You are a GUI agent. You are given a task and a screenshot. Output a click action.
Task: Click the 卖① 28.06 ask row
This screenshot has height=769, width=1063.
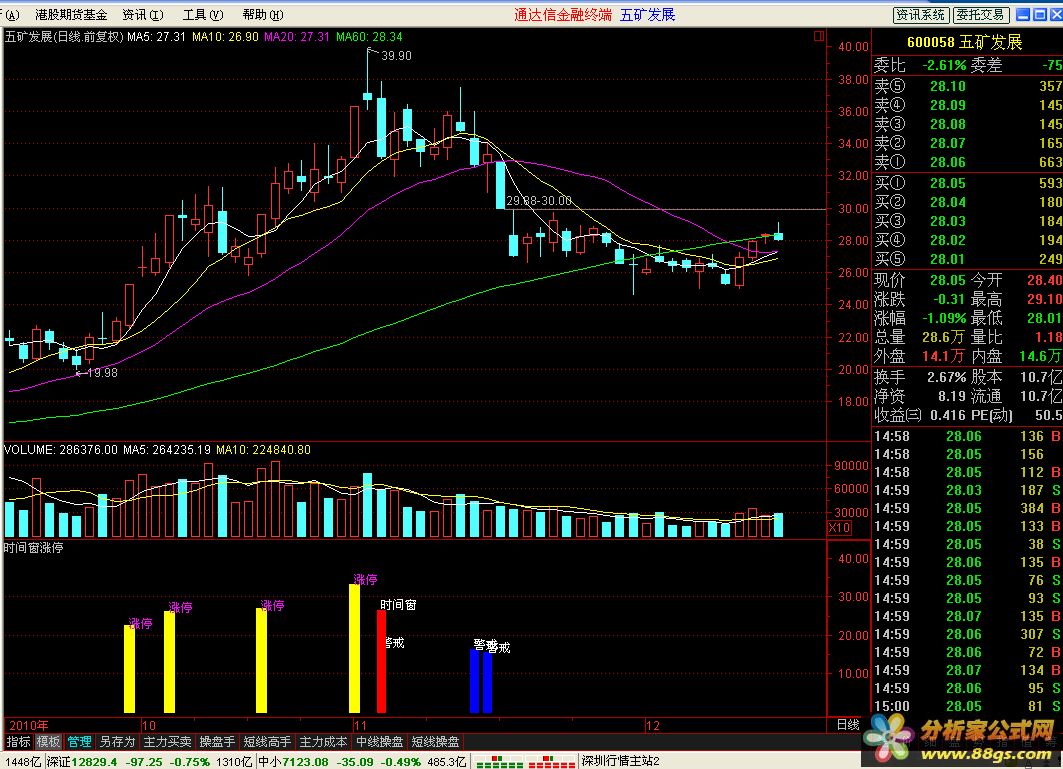click(x=967, y=162)
